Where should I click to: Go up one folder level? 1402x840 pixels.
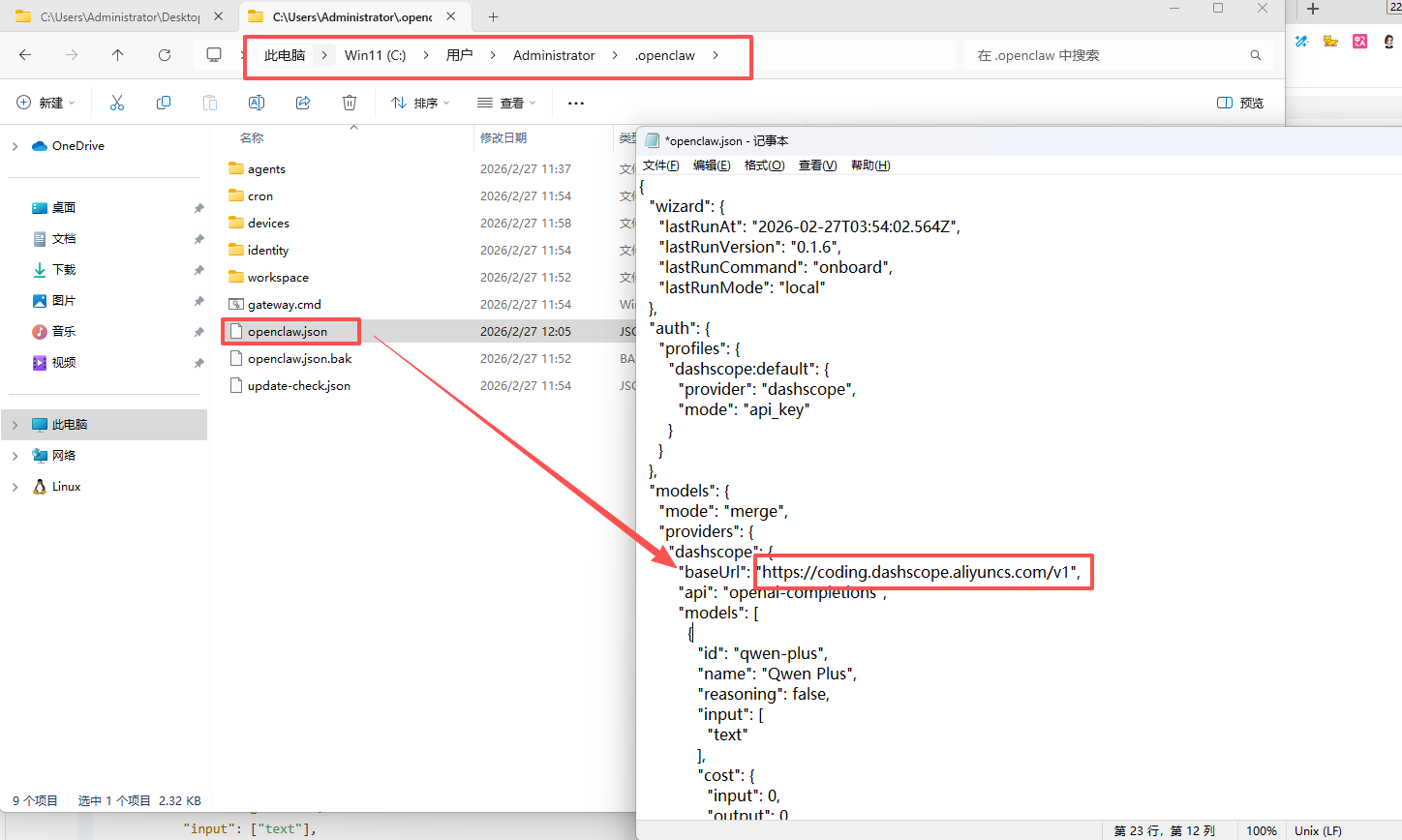pyautogui.click(x=118, y=55)
